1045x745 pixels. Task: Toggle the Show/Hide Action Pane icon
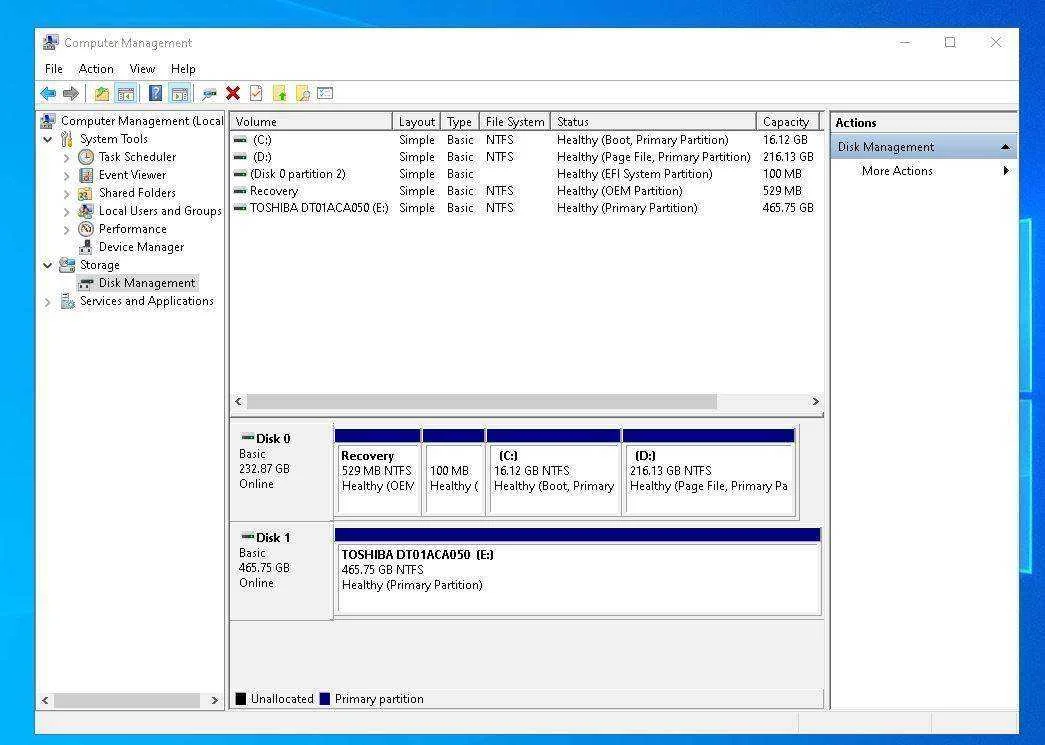tap(179, 94)
